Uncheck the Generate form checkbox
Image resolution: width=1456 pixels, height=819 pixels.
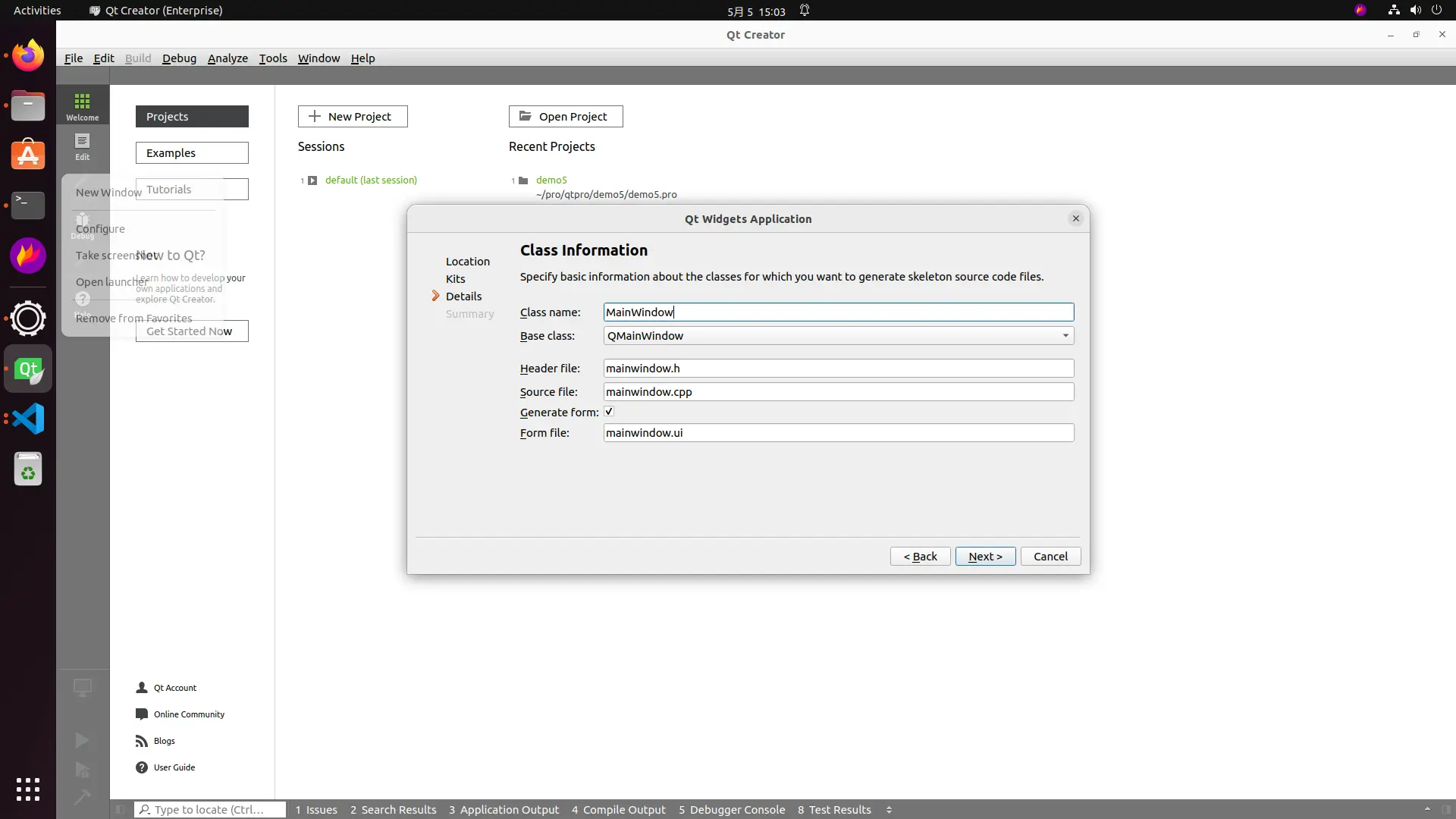click(609, 412)
